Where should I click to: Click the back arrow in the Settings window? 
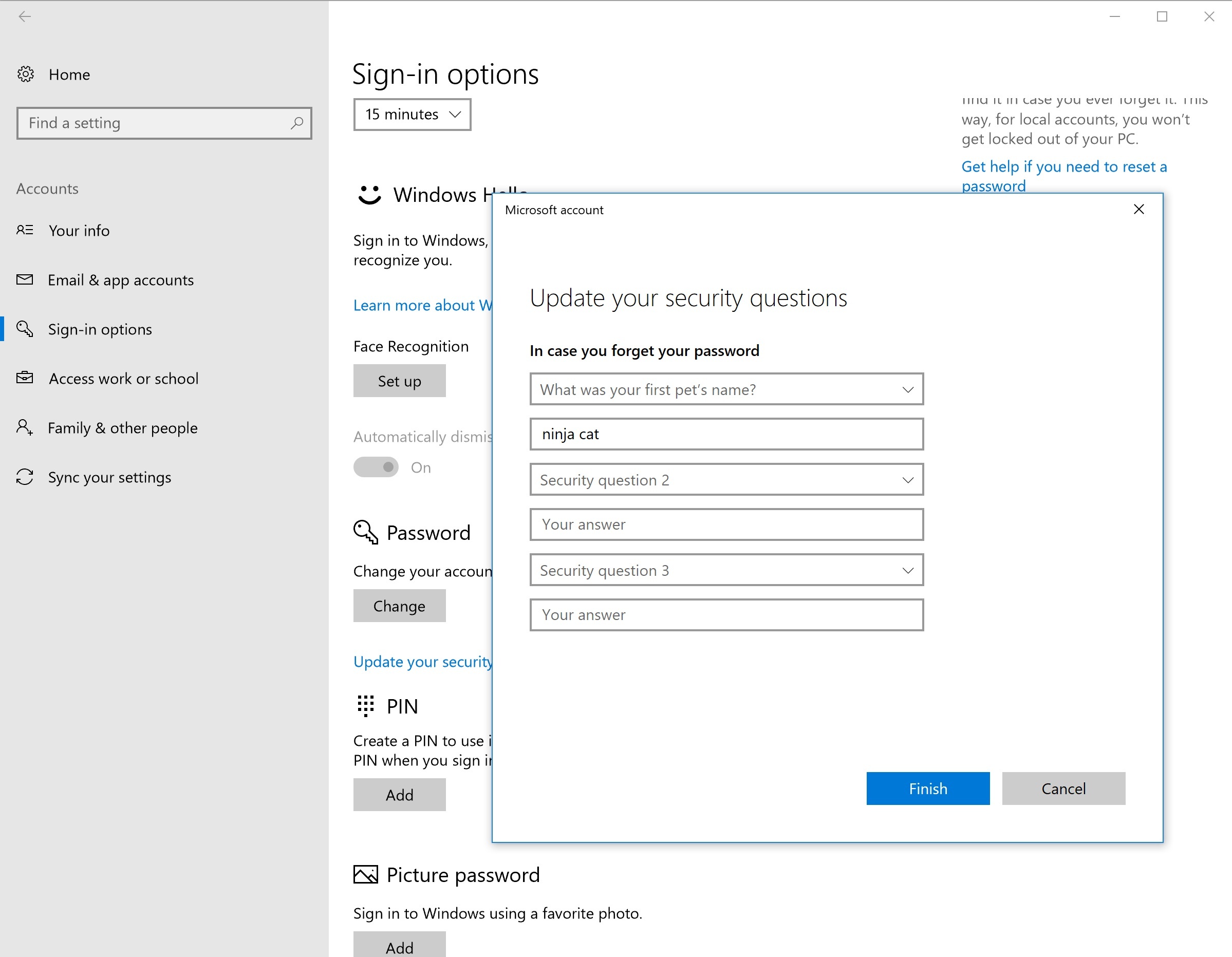click(25, 17)
